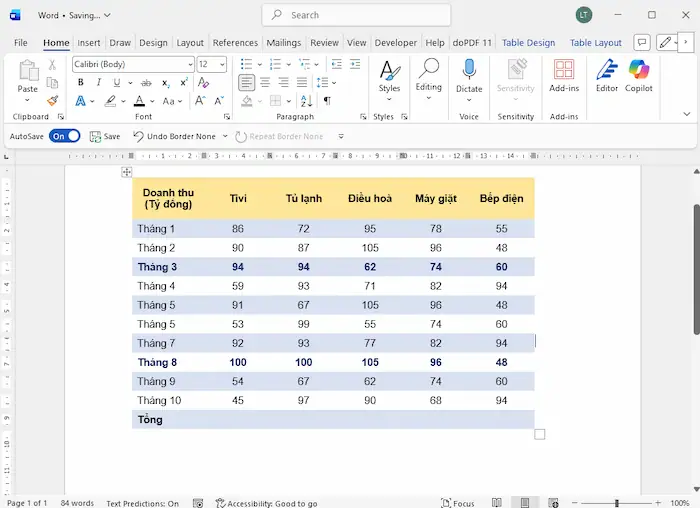Viewport: 700px width, 508px height.
Task: Enable Focus mode in status bar
Action: 458,503
